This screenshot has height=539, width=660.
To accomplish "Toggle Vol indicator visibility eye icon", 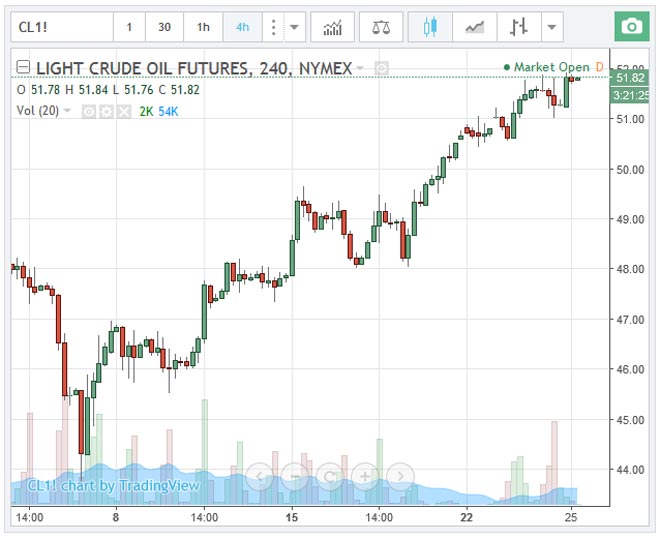I will pos(88,111).
